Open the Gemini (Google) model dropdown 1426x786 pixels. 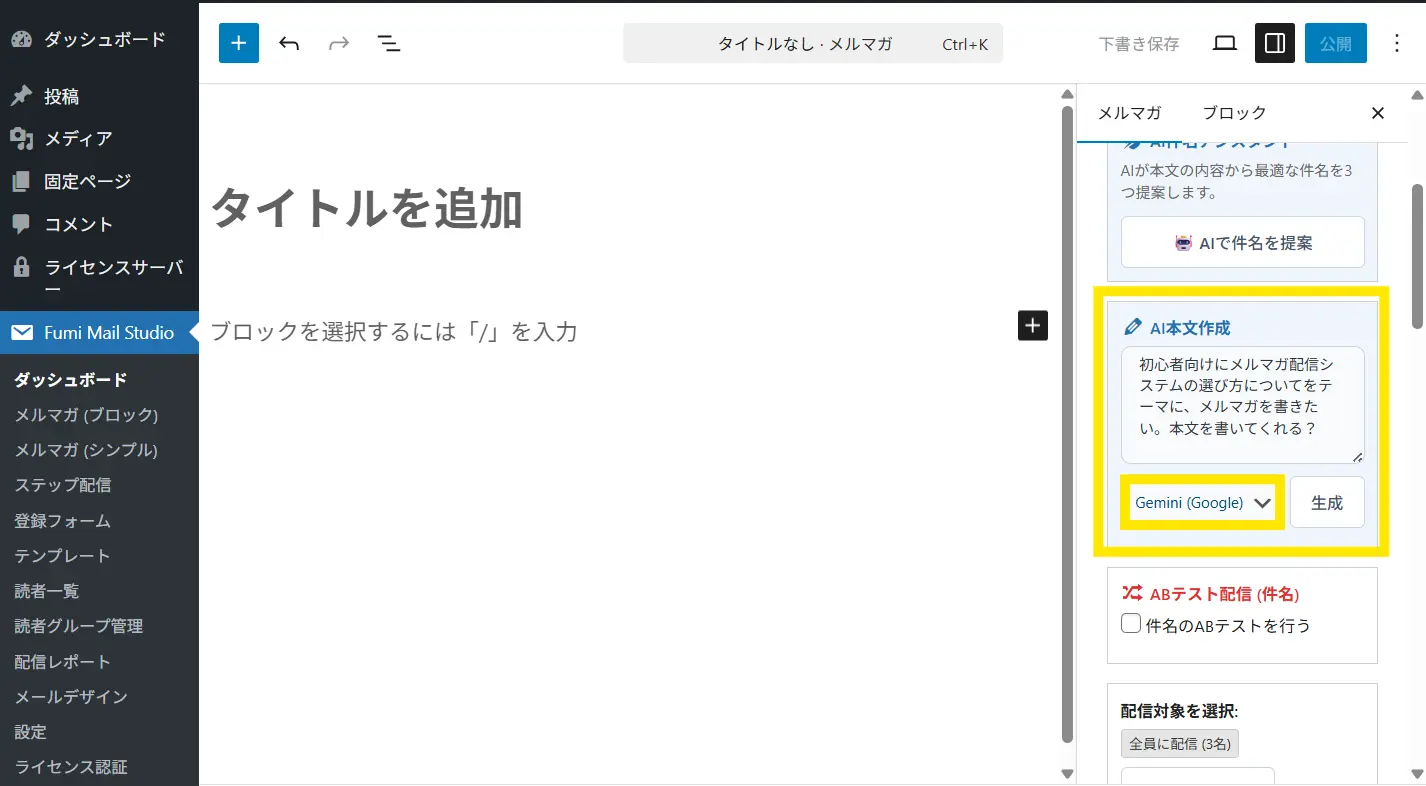[1202, 502]
